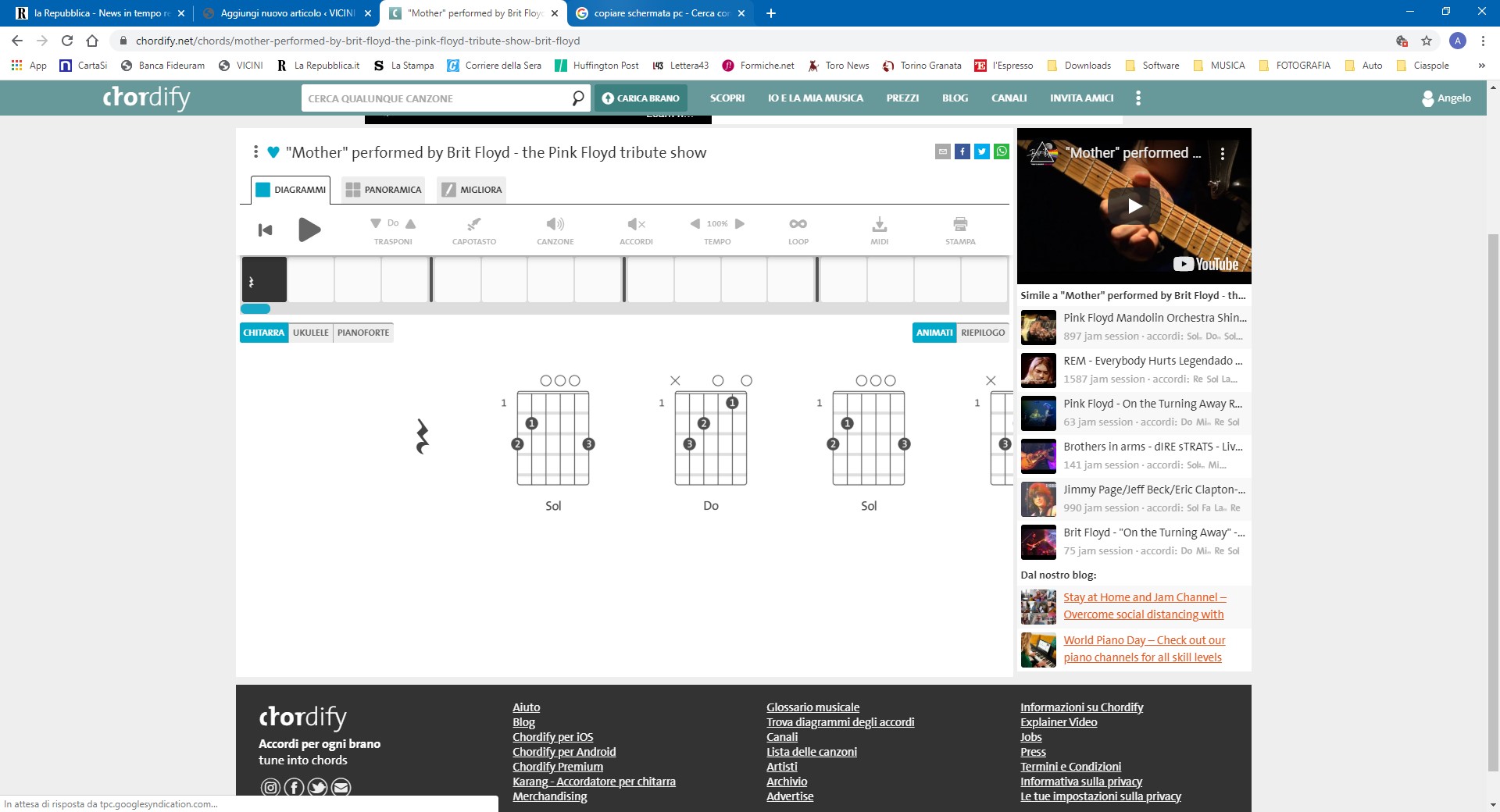This screenshot has width=1500, height=812.
Task: Open the MUSICA bookmarks folder
Action: pyautogui.click(x=1219, y=66)
